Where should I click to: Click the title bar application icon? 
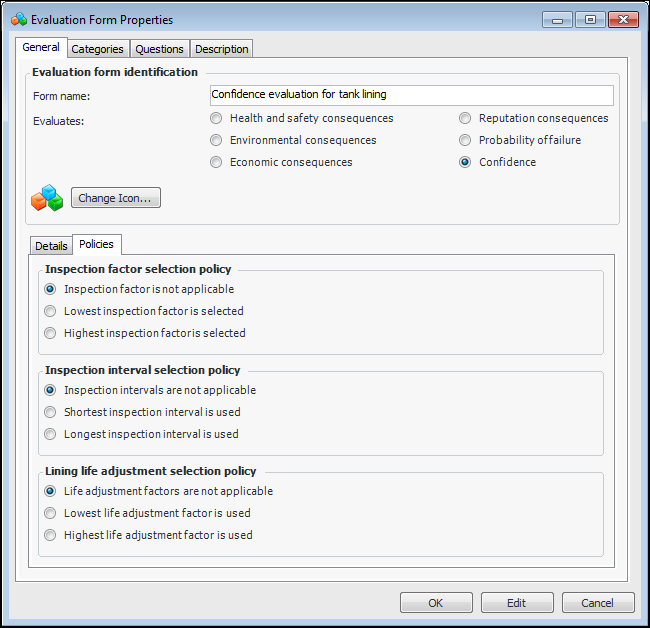tap(19, 19)
